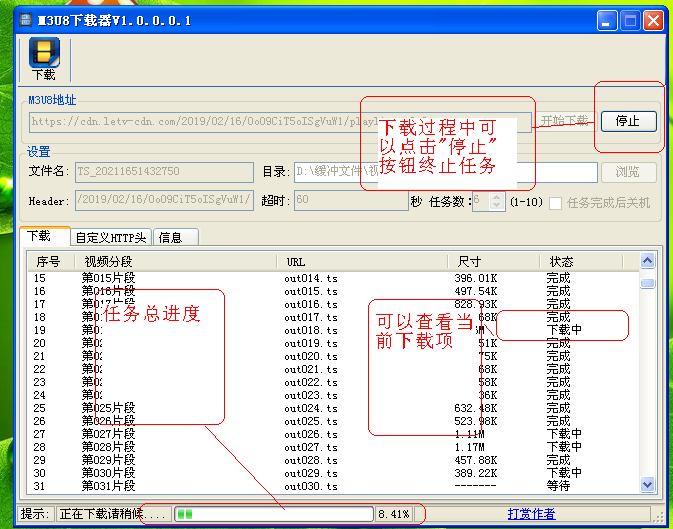This screenshot has height=529, width=673.
Task: Click the Header input field
Action: tap(164, 201)
